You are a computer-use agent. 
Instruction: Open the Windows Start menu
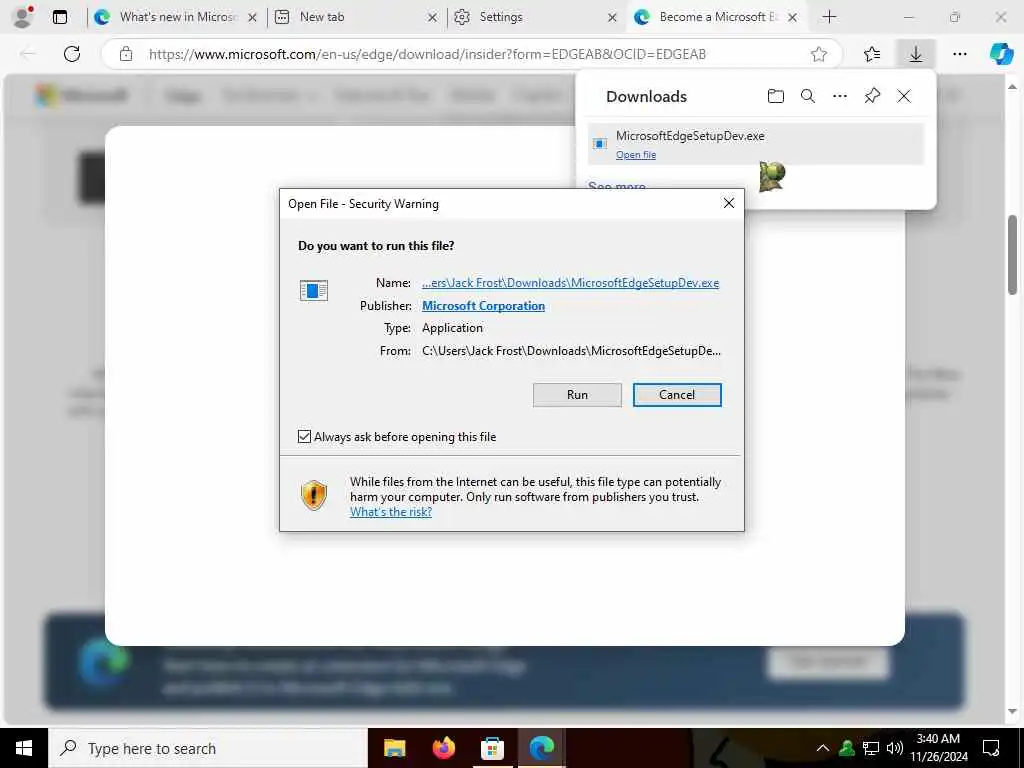[x=24, y=748]
